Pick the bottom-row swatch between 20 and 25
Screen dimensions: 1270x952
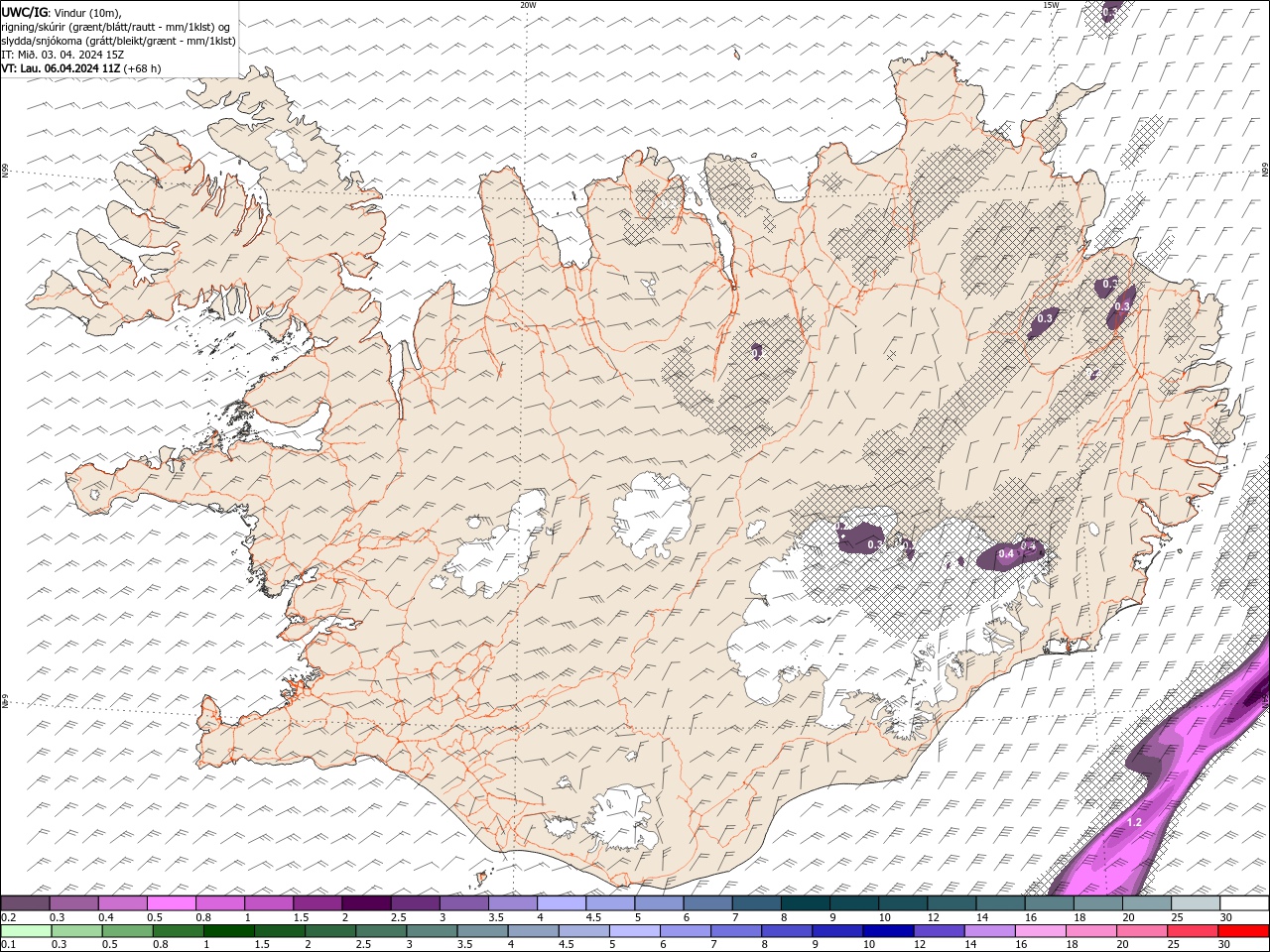pyautogui.click(x=1141, y=930)
